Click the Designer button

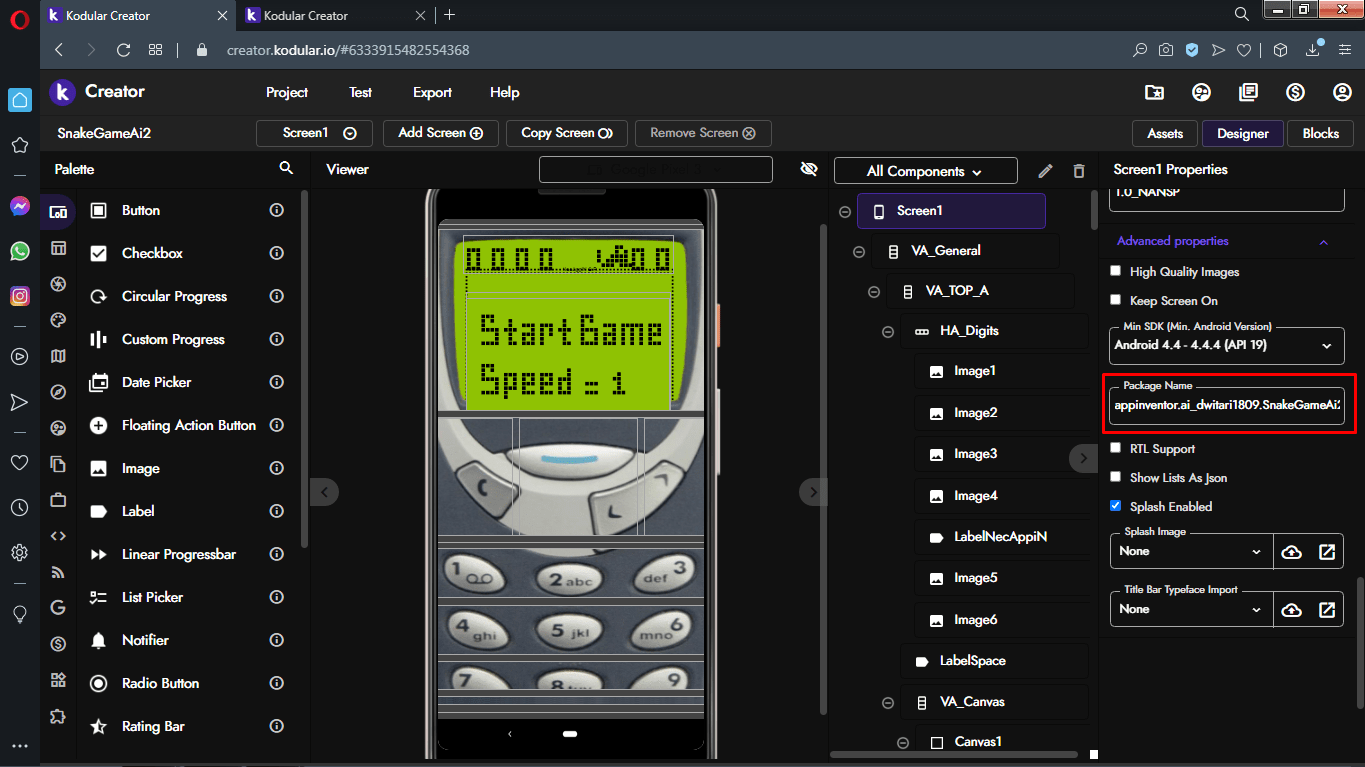tap(1243, 133)
